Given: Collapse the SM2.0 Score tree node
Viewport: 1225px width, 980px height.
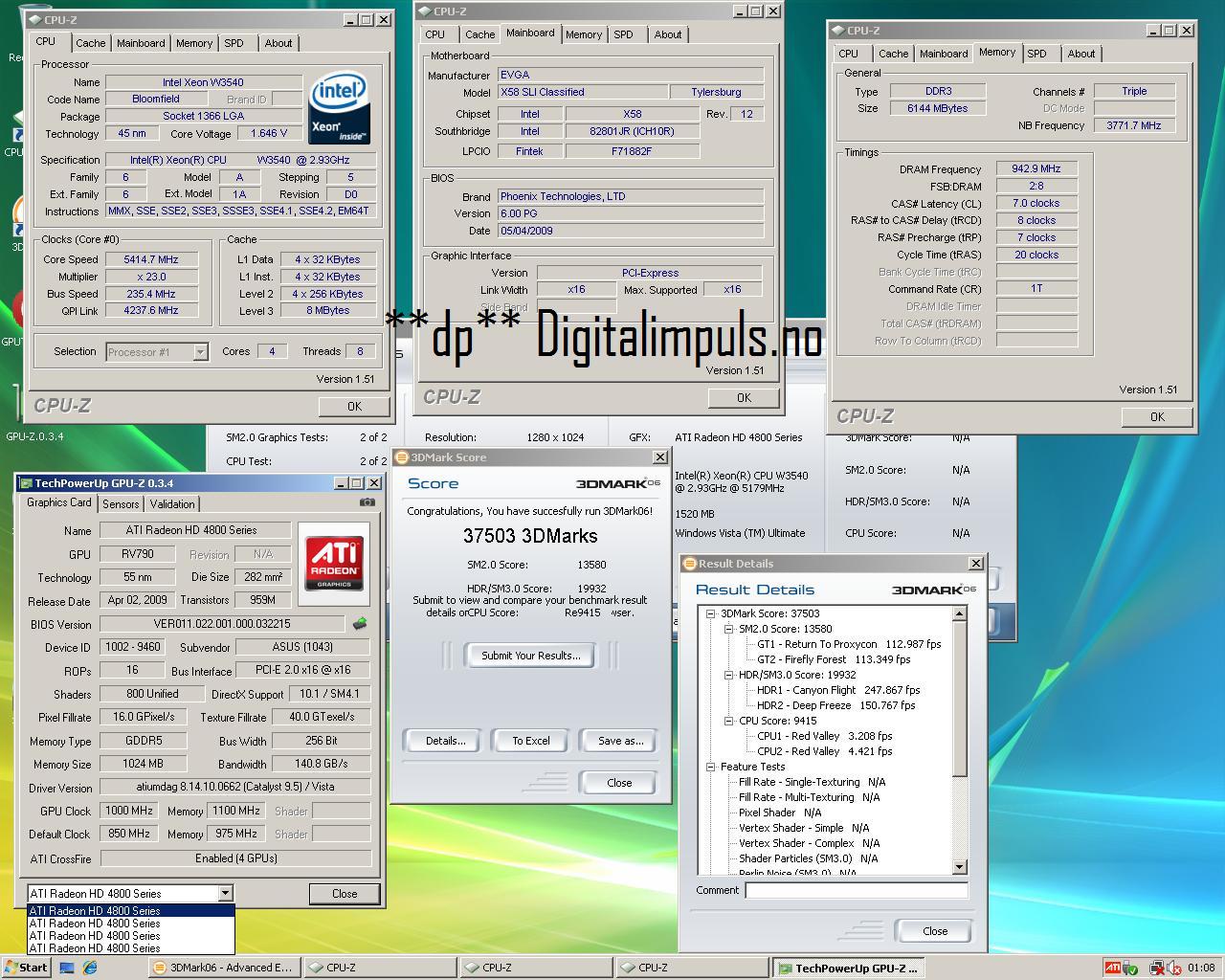Looking at the screenshot, I should tap(728, 629).
